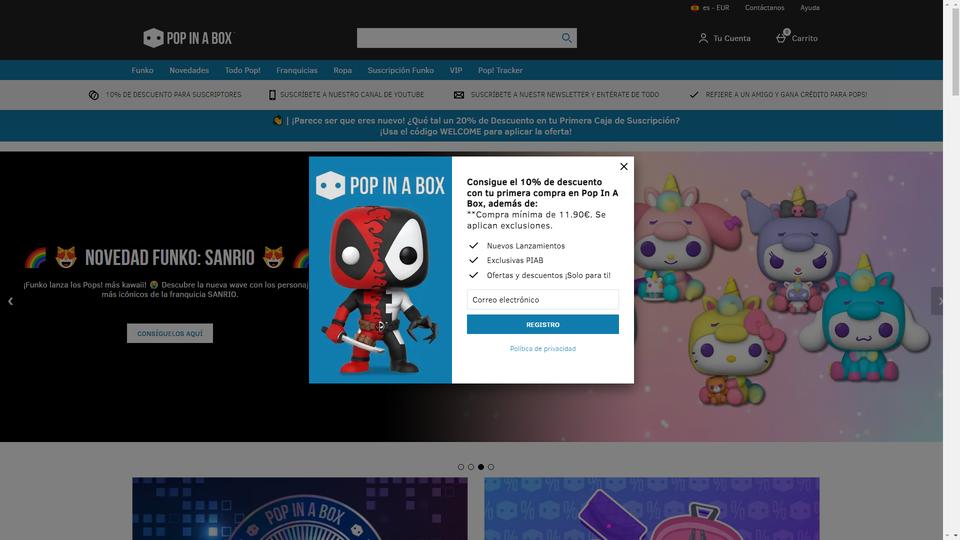
Task: Click the Pop In A Box header logo
Action: coord(187,38)
